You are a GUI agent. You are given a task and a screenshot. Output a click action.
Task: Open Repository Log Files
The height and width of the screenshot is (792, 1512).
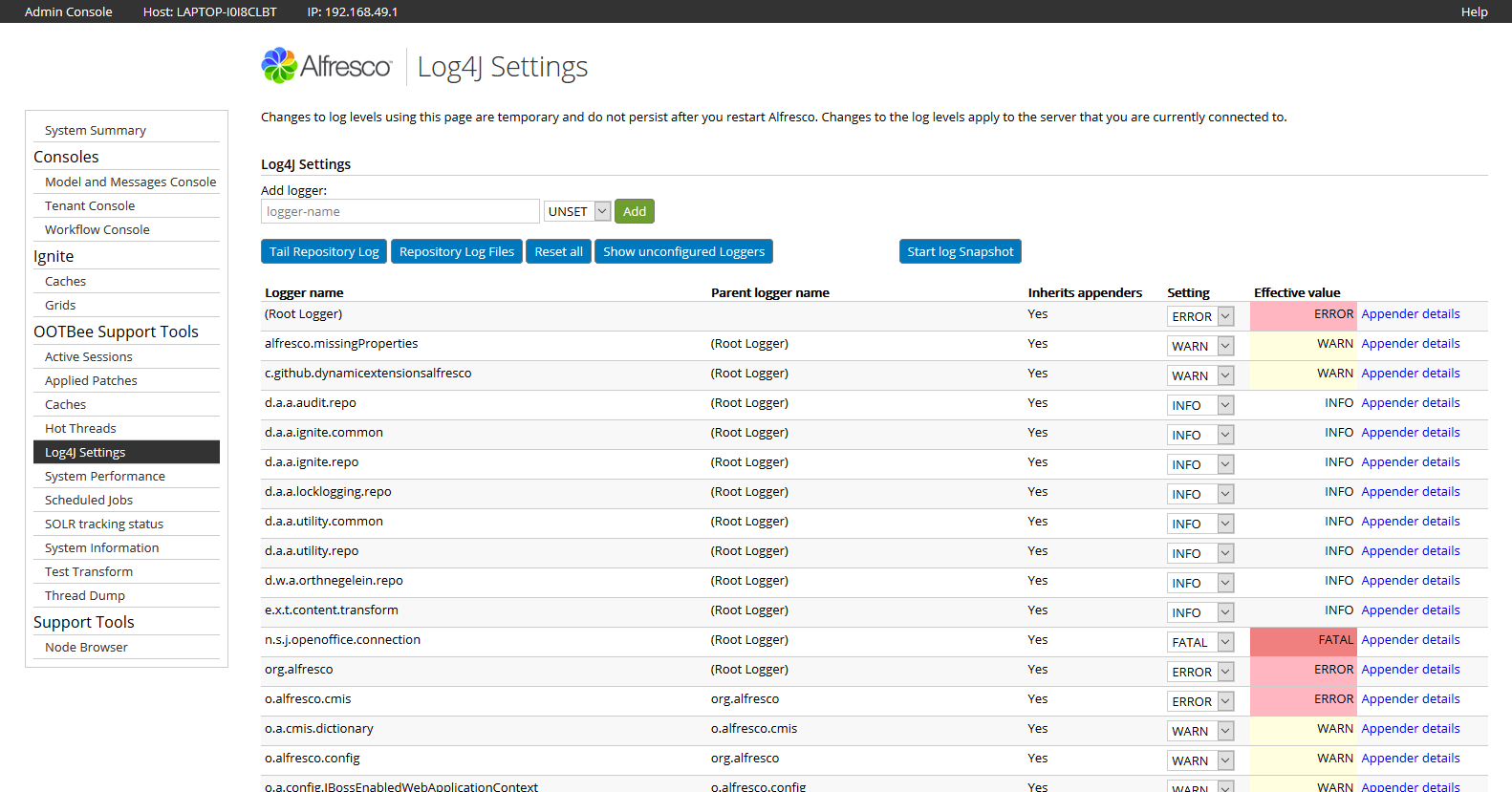(x=457, y=251)
